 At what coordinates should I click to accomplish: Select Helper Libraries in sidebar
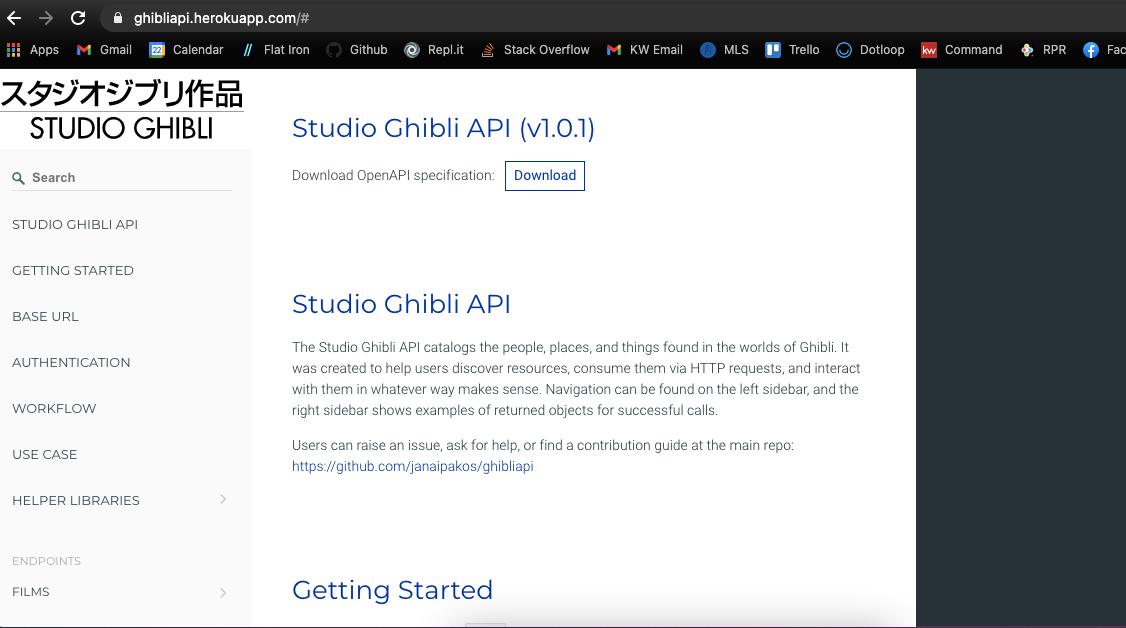click(75, 500)
